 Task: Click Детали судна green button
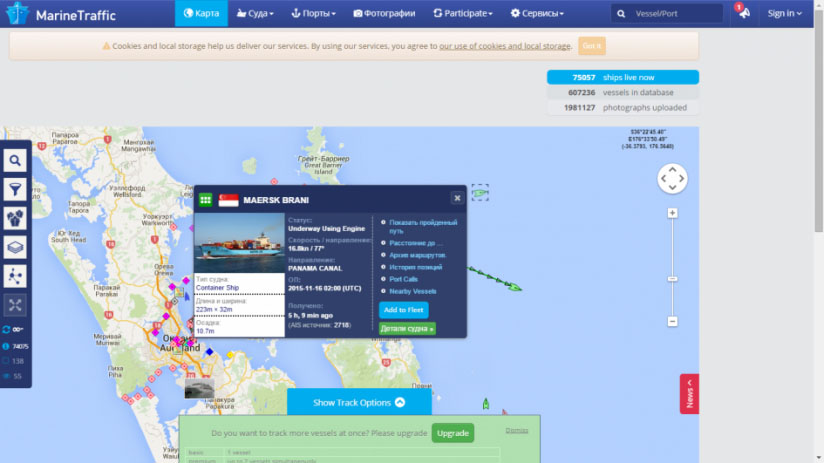407,328
